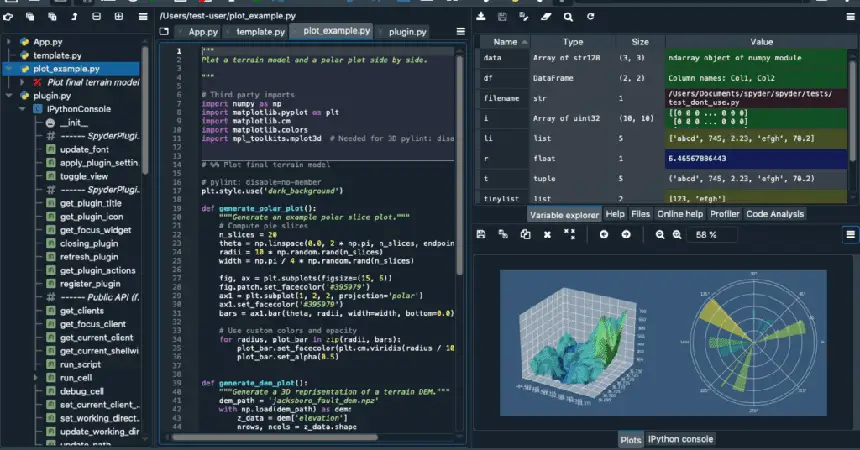Image resolution: width=860 pixels, height=450 pixels.
Task: Open the Help pane tab
Action: click(615, 214)
